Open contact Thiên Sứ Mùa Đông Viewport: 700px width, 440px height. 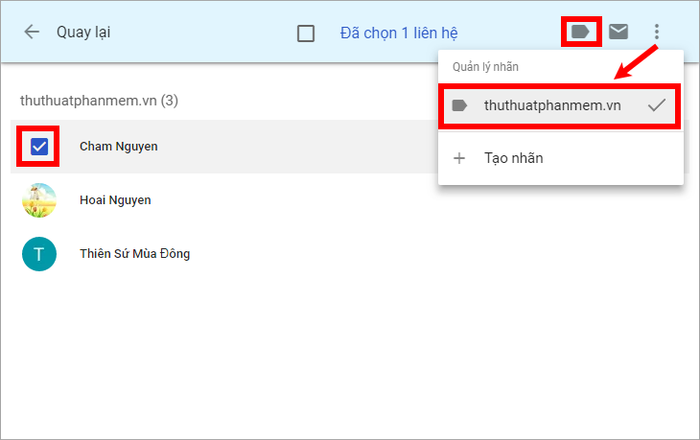point(135,254)
